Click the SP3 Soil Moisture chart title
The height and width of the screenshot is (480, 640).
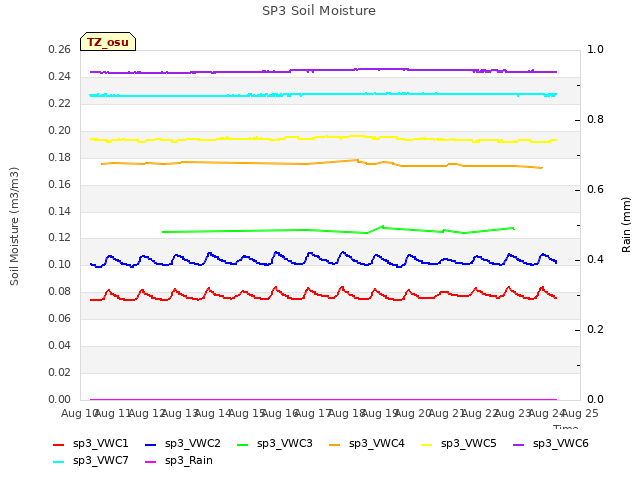coord(319,11)
